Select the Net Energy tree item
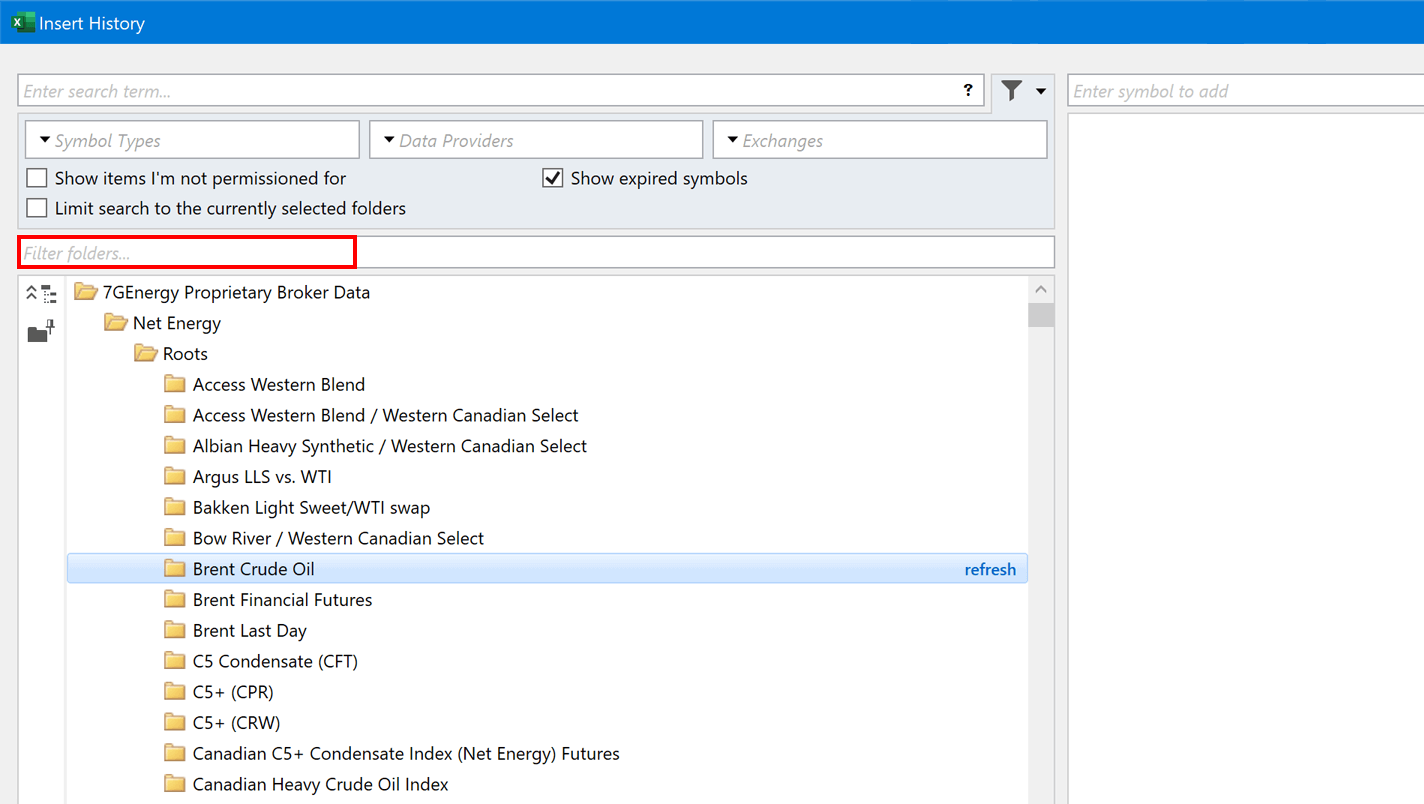Viewport: 1424px width, 804px height. point(177,323)
